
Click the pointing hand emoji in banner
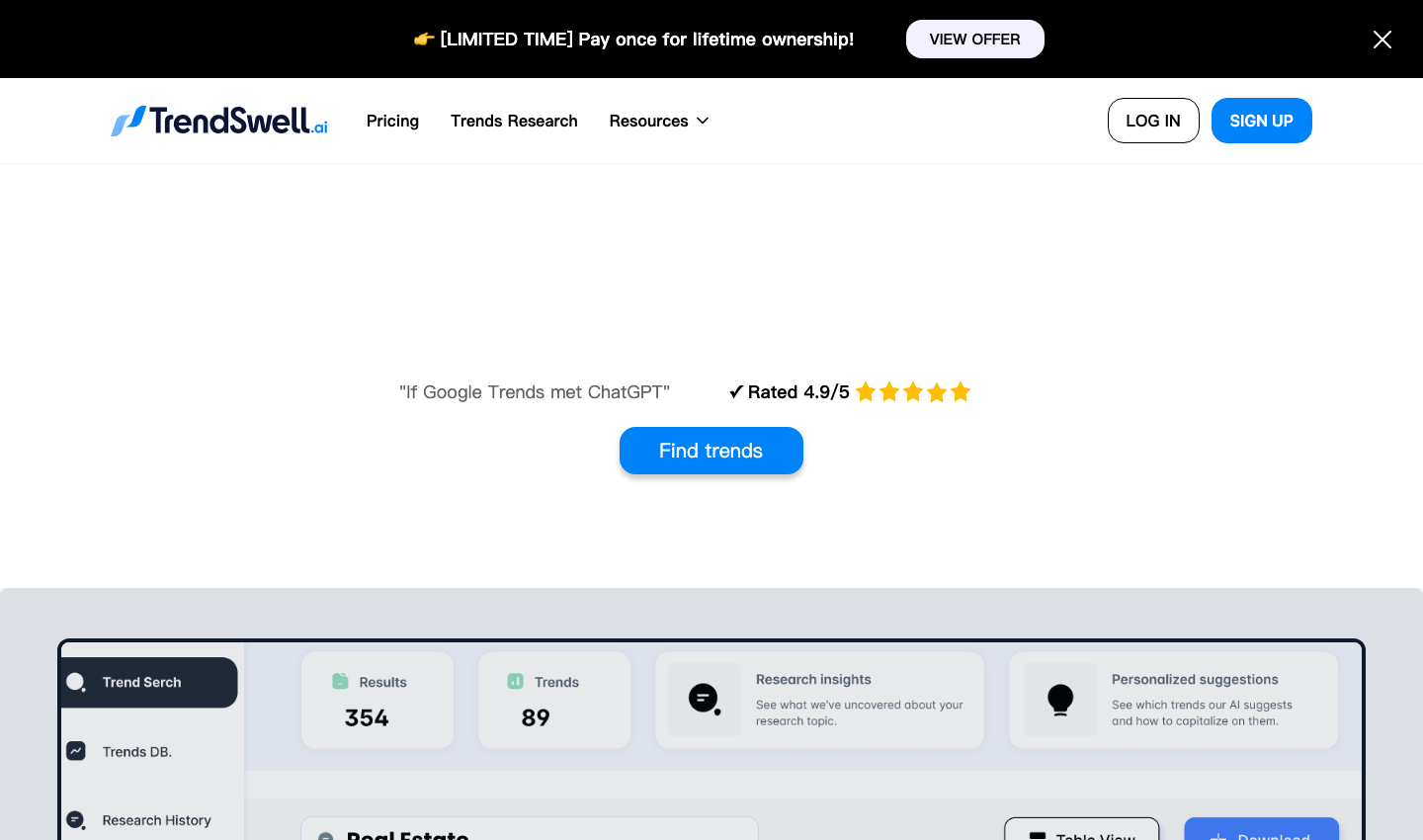click(424, 40)
